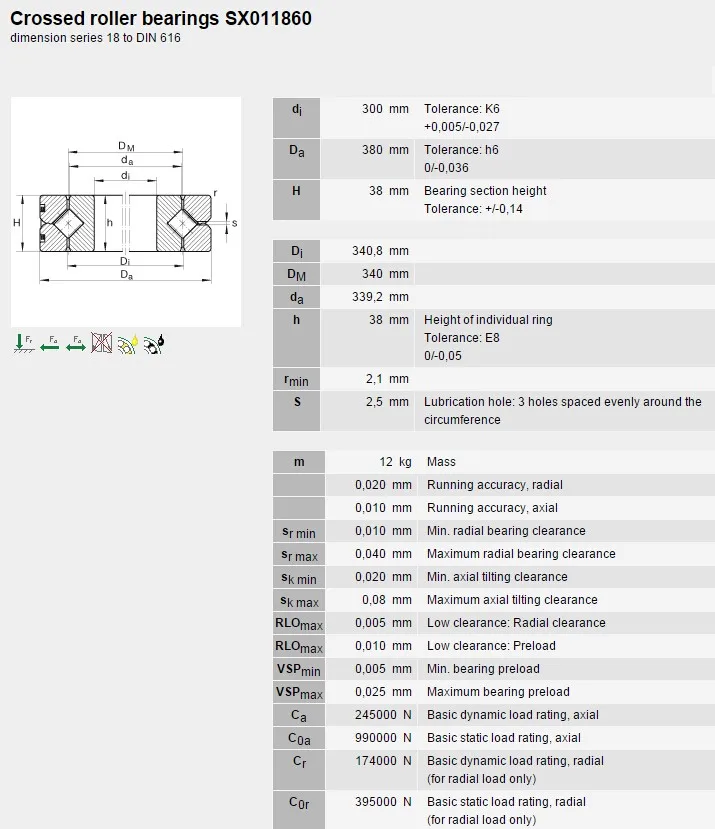The width and height of the screenshot is (715, 829).
Task: Select the rmin row label cell
Action: (296, 379)
